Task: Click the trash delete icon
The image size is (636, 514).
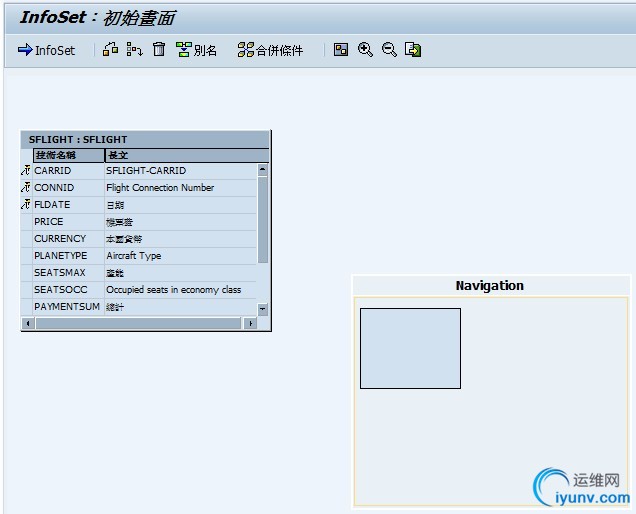Action: tap(159, 49)
